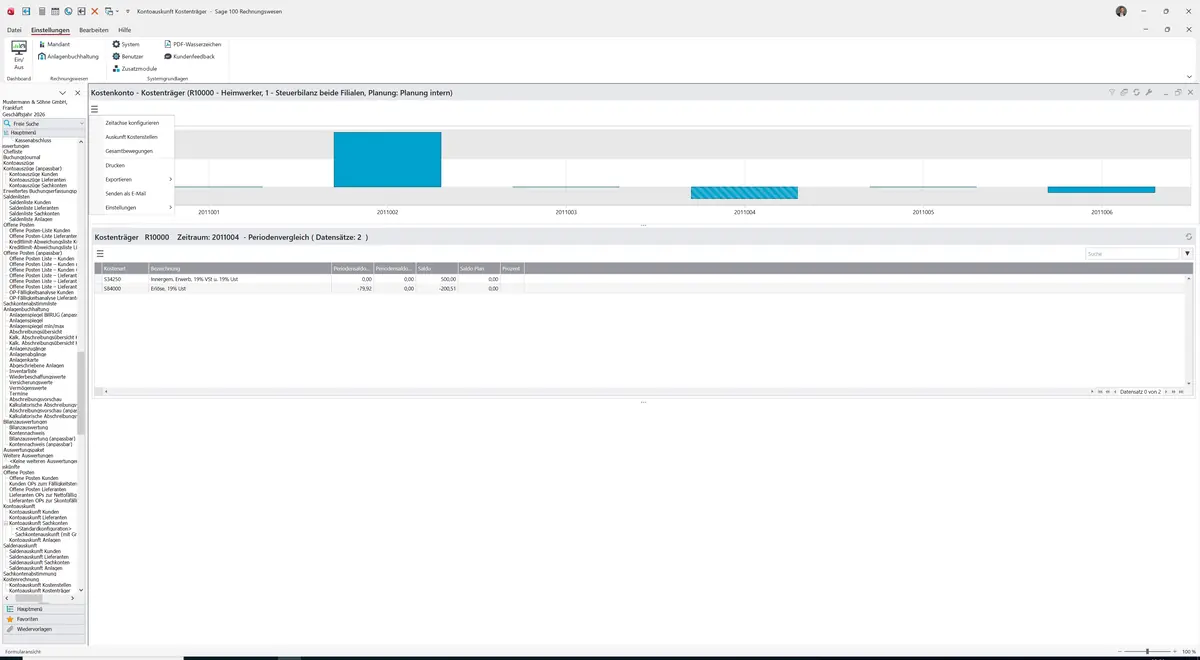Click the large blue bar for period 2011002
1200x660 pixels.
tap(387, 160)
